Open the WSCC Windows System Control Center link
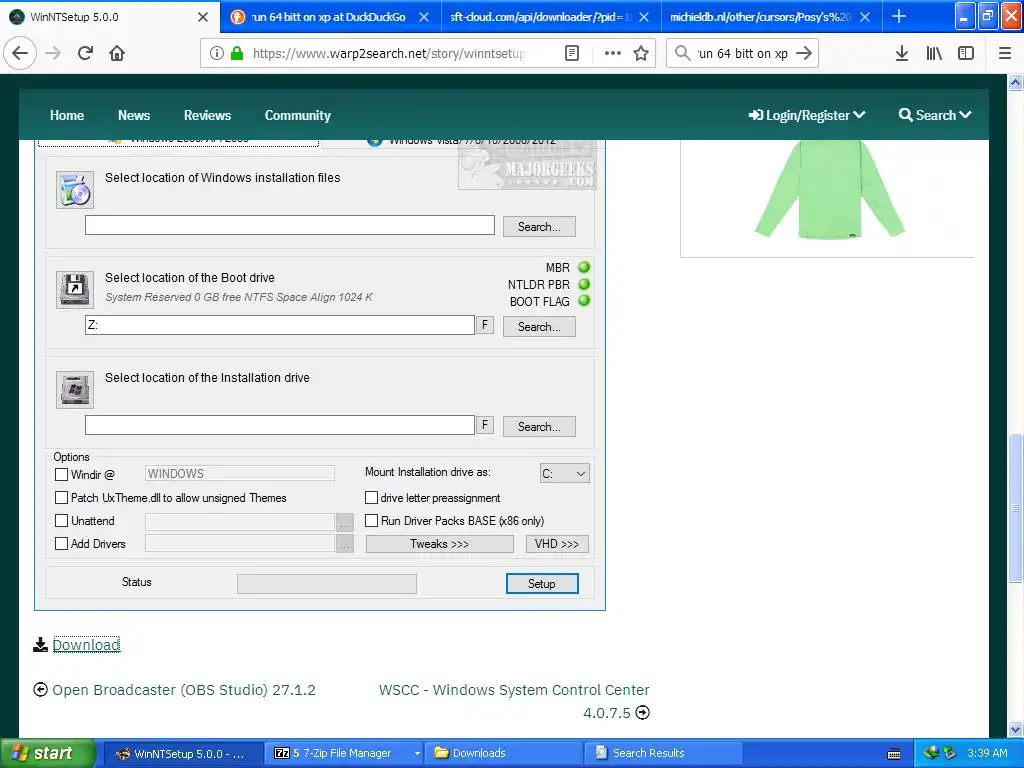This screenshot has width=1024, height=768. [x=514, y=701]
